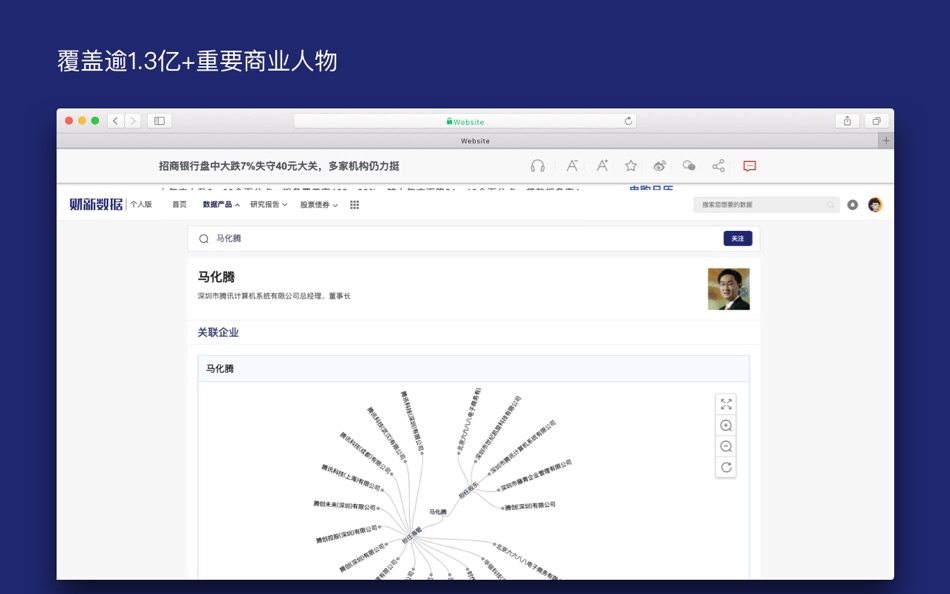This screenshot has width=950, height=594.
Task: Favorite the article with star icon
Action: pyautogui.click(x=631, y=165)
